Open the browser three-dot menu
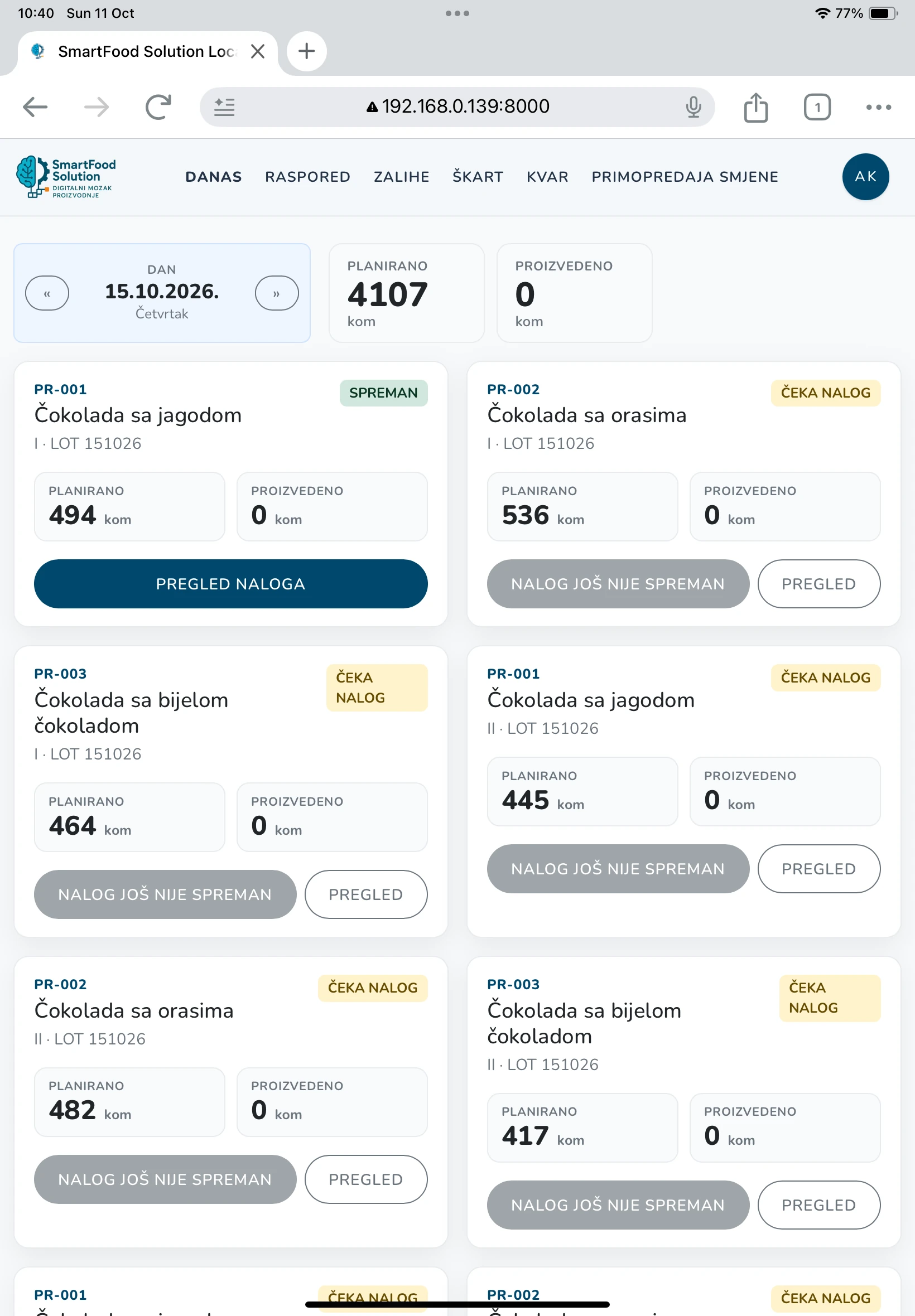915x1316 pixels. point(878,107)
